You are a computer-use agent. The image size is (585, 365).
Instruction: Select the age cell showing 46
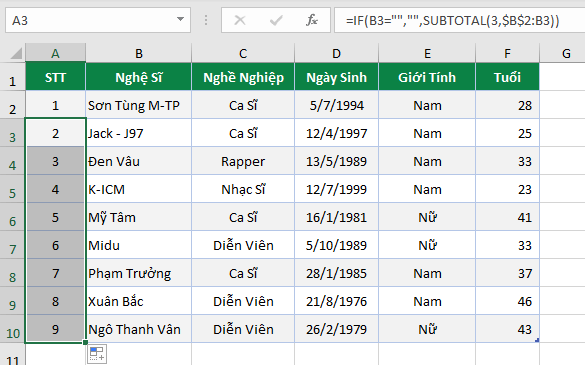[x=507, y=301]
